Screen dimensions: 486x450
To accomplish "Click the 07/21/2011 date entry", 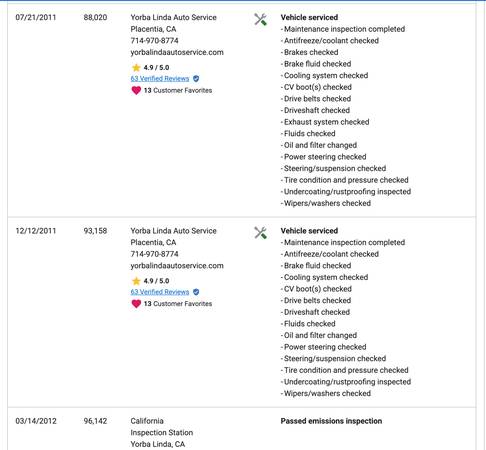I will tap(36, 17).
